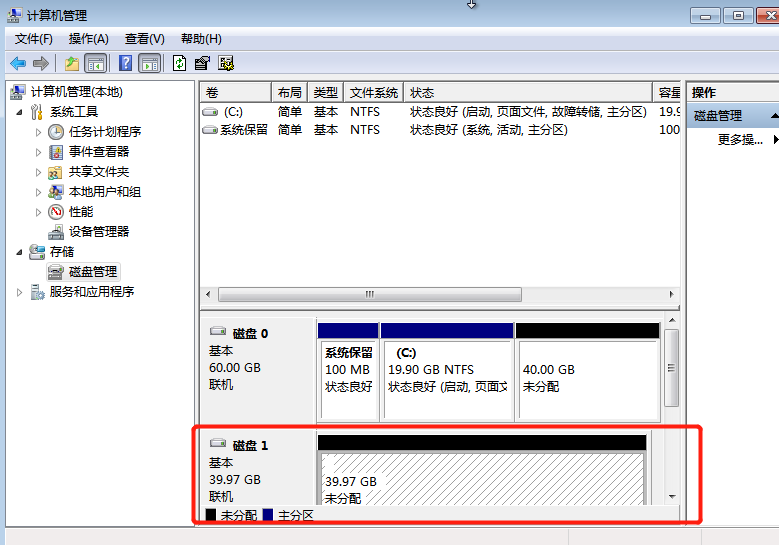Click the Shared Folders icon in tree
This screenshot has width=779, height=545.
pos(55,172)
